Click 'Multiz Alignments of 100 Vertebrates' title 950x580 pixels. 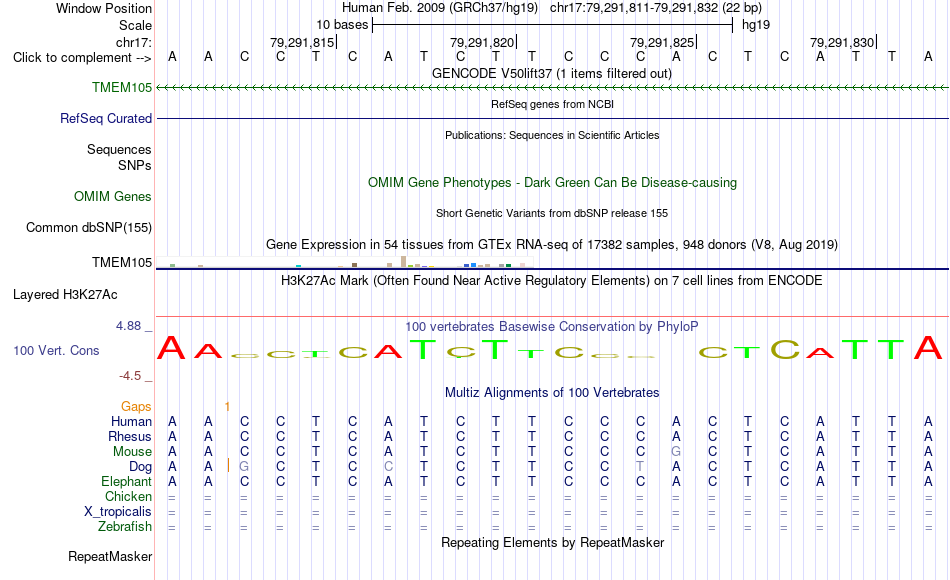pyautogui.click(x=552, y=393)
